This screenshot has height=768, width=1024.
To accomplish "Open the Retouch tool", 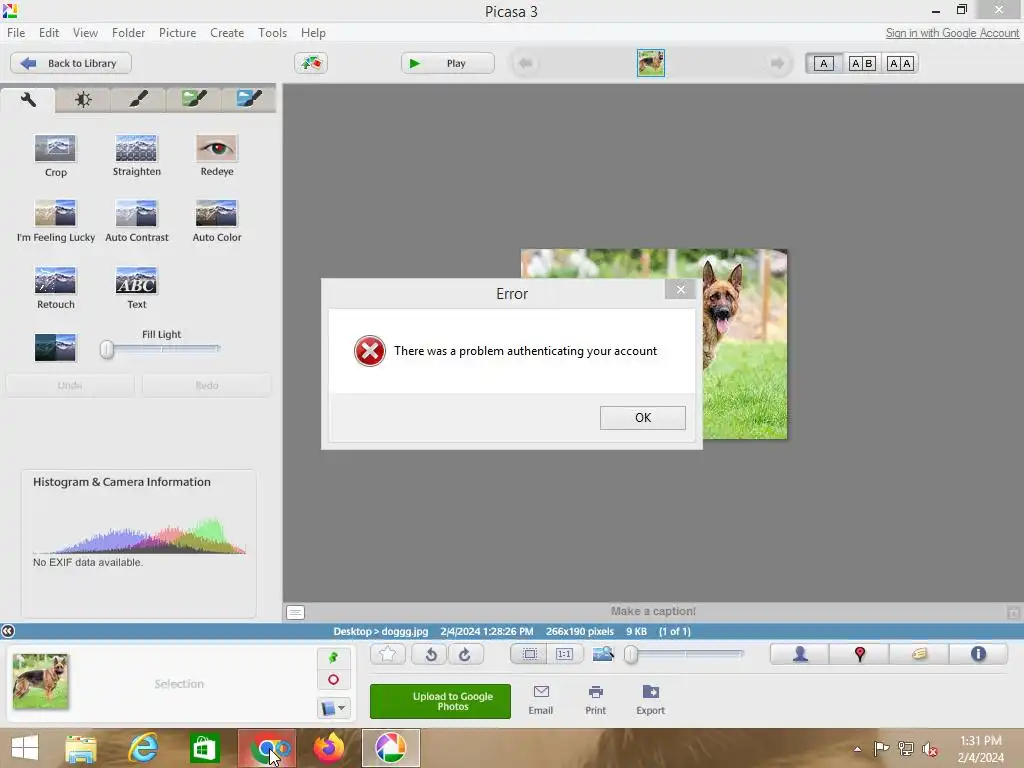I will [x=56, y=288].
